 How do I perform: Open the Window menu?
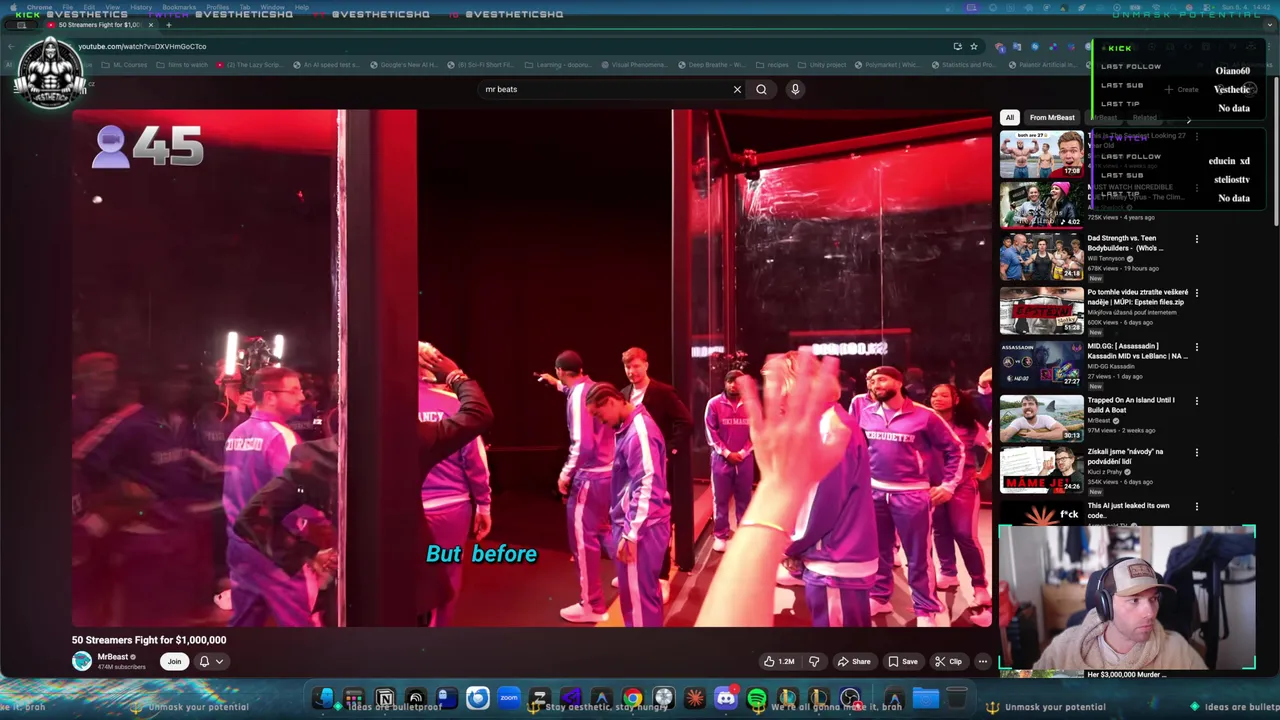point(273,7)
